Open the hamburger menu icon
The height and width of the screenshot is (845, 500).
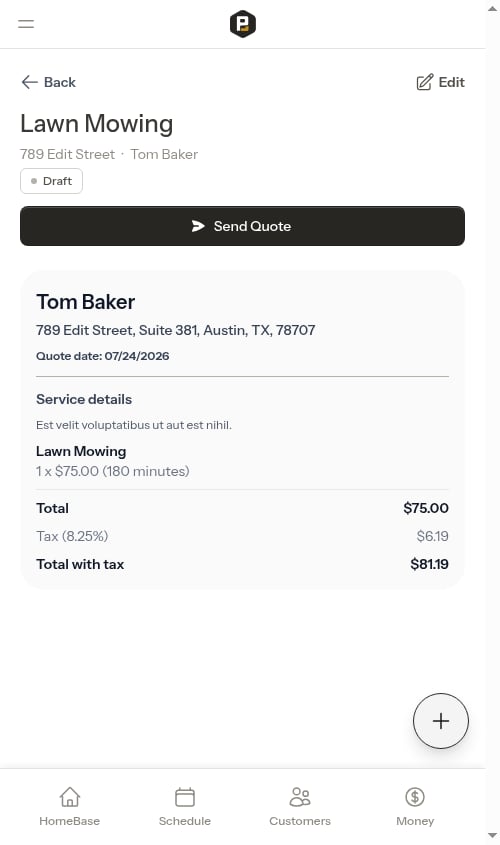point(26,24)
